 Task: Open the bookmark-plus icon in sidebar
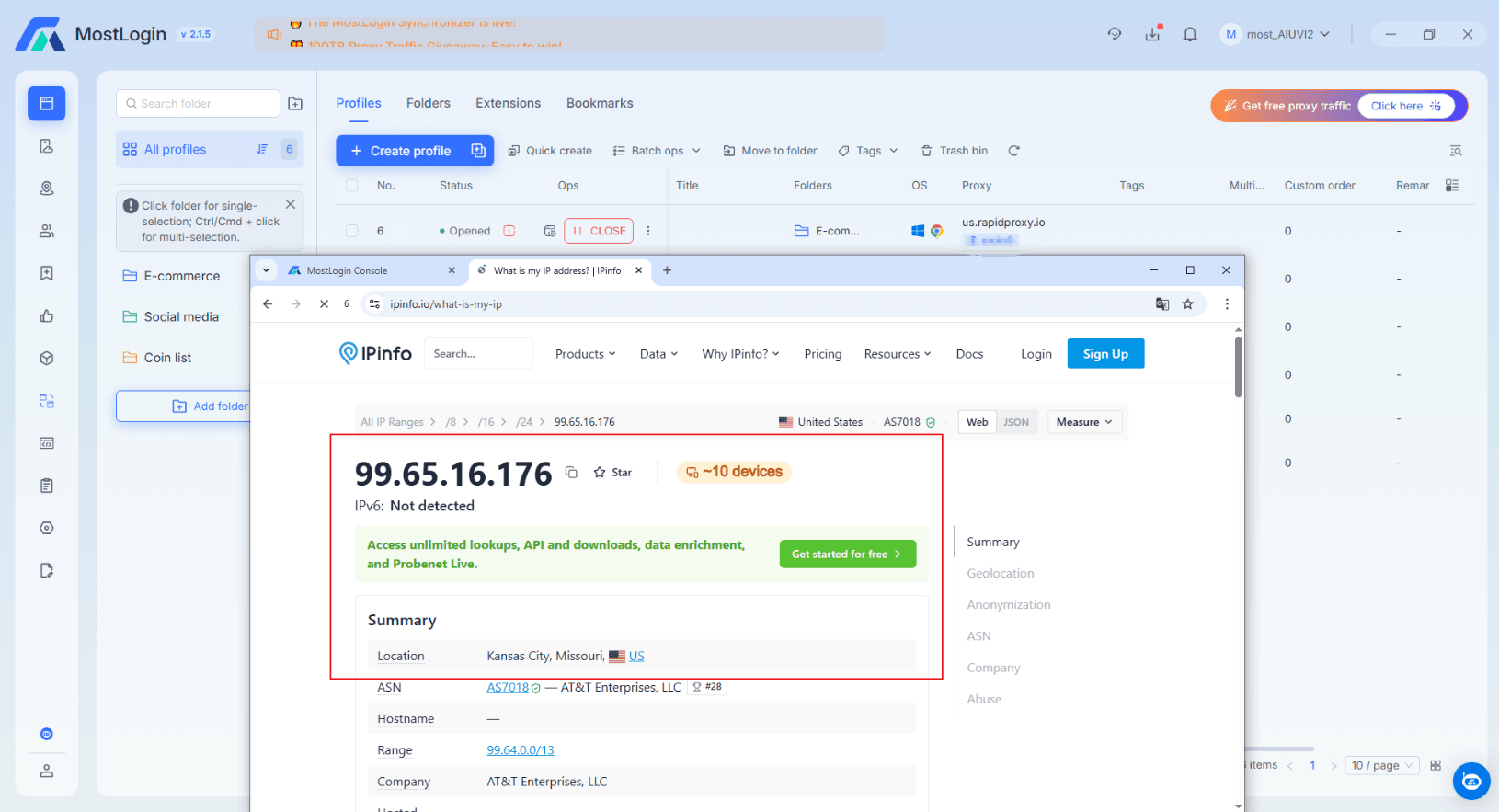47,273
